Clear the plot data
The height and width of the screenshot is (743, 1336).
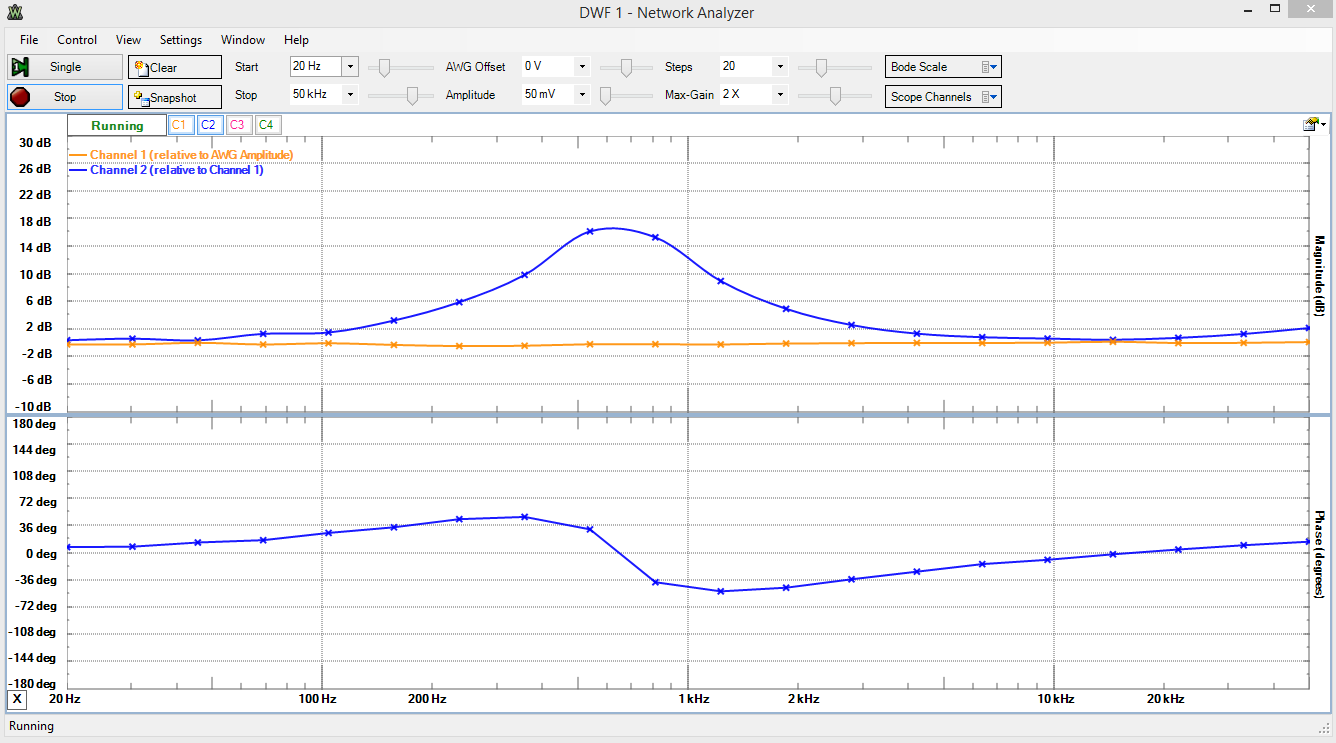(175, 67)
